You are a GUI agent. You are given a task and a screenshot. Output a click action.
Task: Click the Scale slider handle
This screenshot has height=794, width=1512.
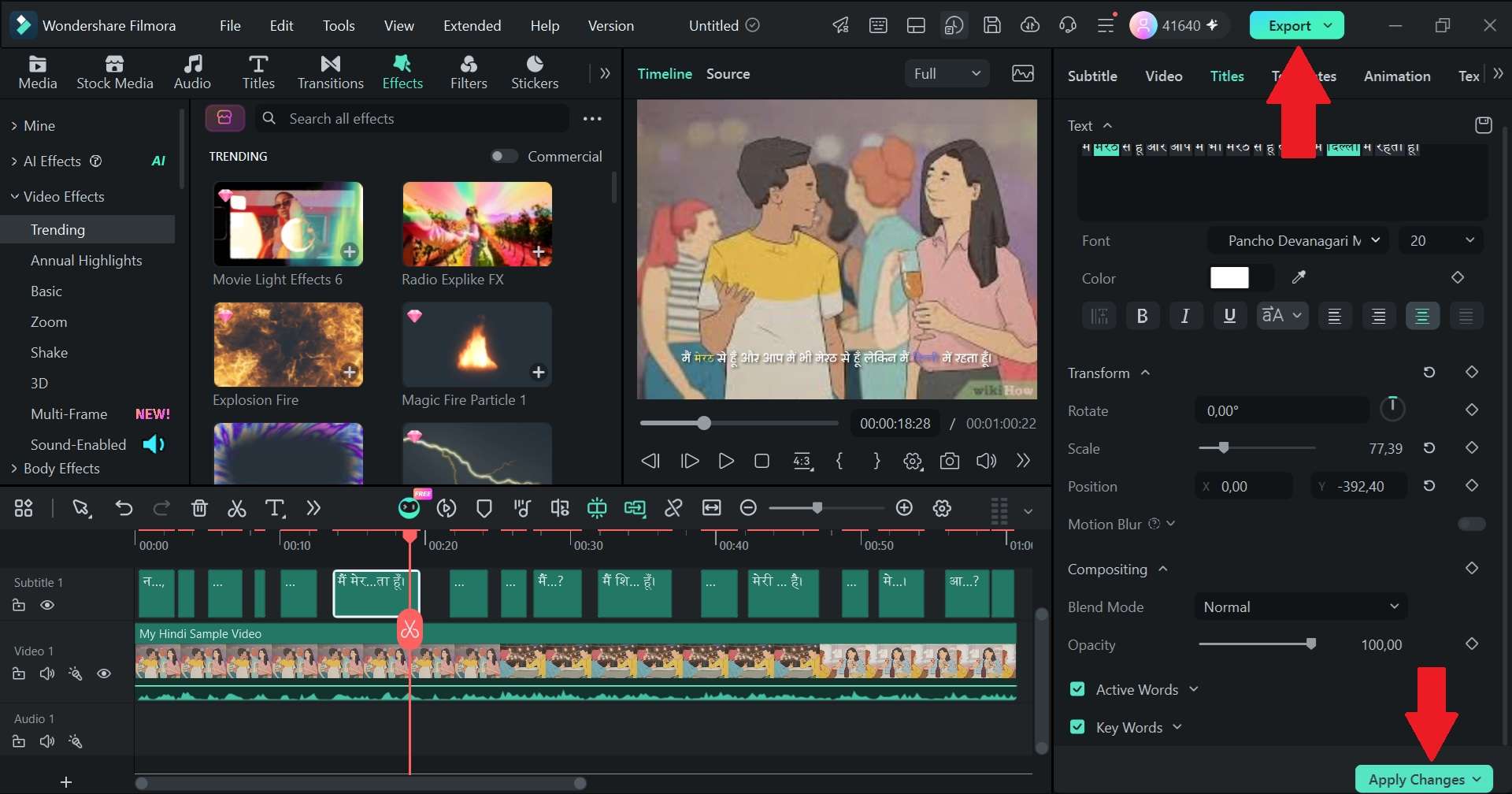click(1223, 448)
